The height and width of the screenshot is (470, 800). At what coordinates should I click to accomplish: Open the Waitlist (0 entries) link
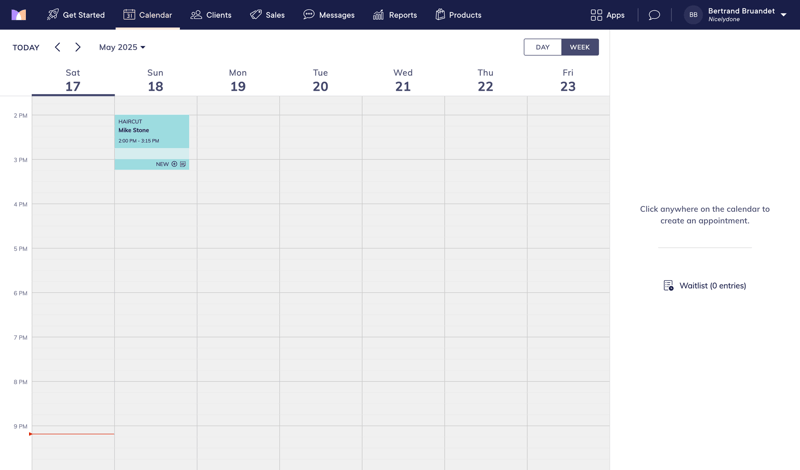point(712,286)
